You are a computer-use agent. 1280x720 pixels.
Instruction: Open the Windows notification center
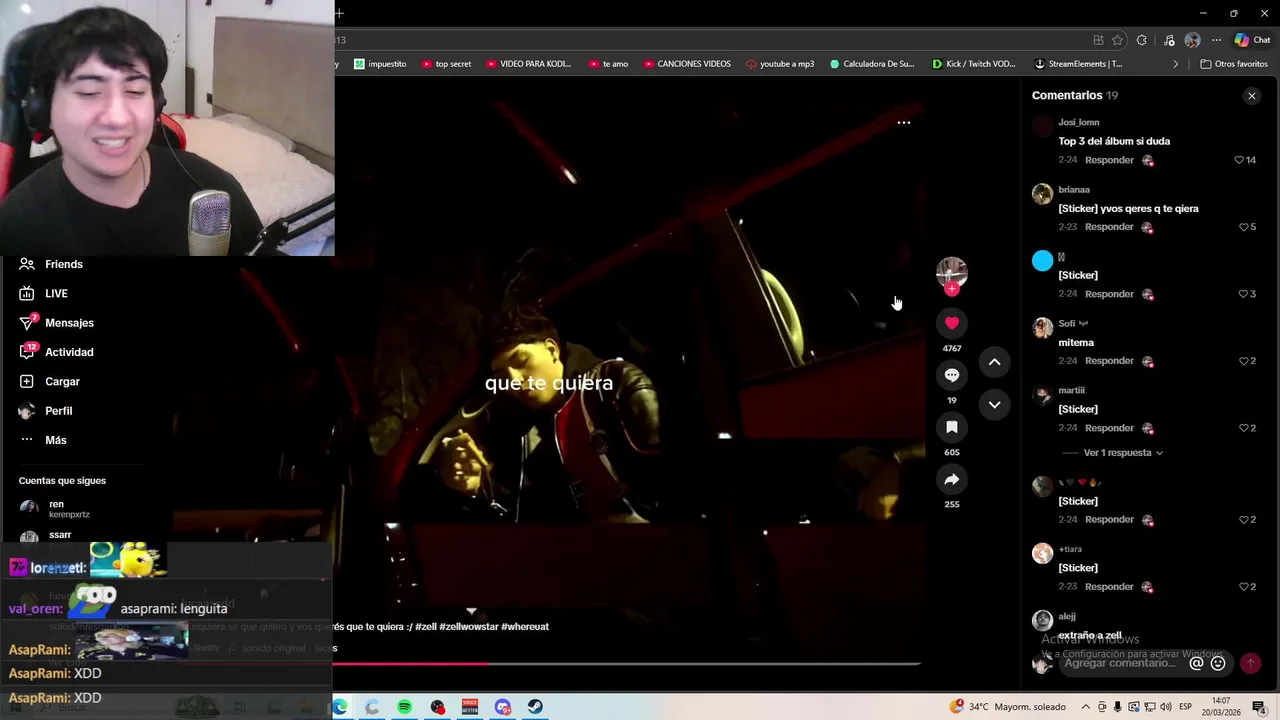pos(1260,707)
